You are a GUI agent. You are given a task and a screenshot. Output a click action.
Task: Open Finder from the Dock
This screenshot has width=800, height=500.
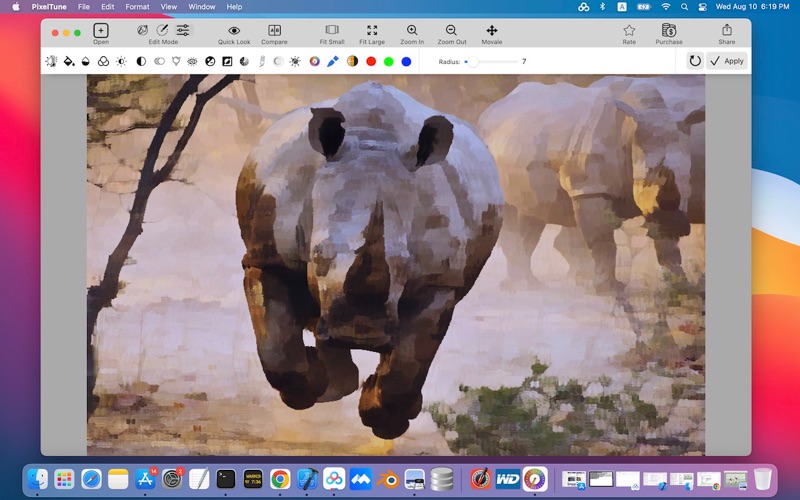(38, 479)
